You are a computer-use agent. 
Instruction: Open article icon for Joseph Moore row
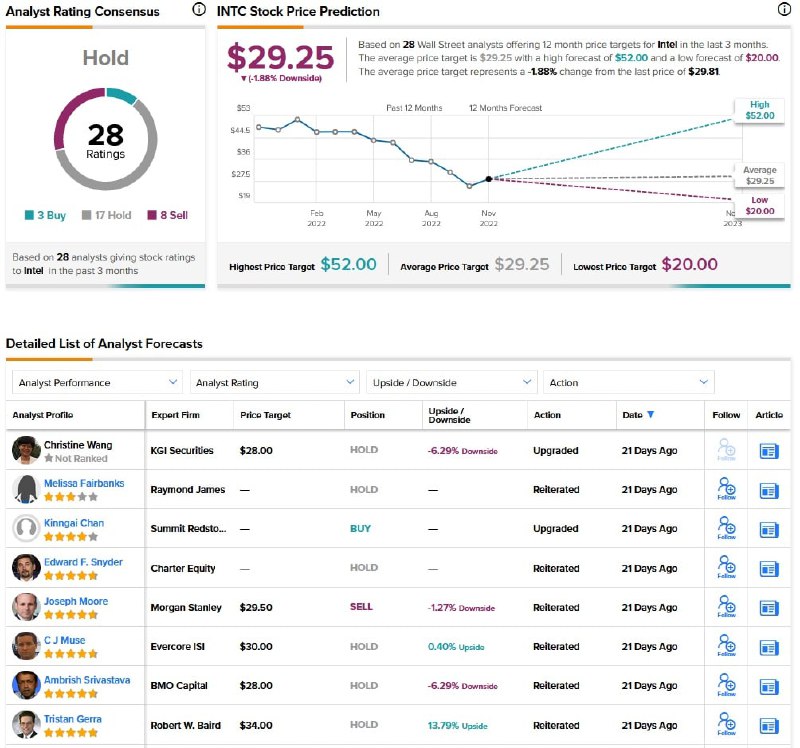tap(769, 608)
